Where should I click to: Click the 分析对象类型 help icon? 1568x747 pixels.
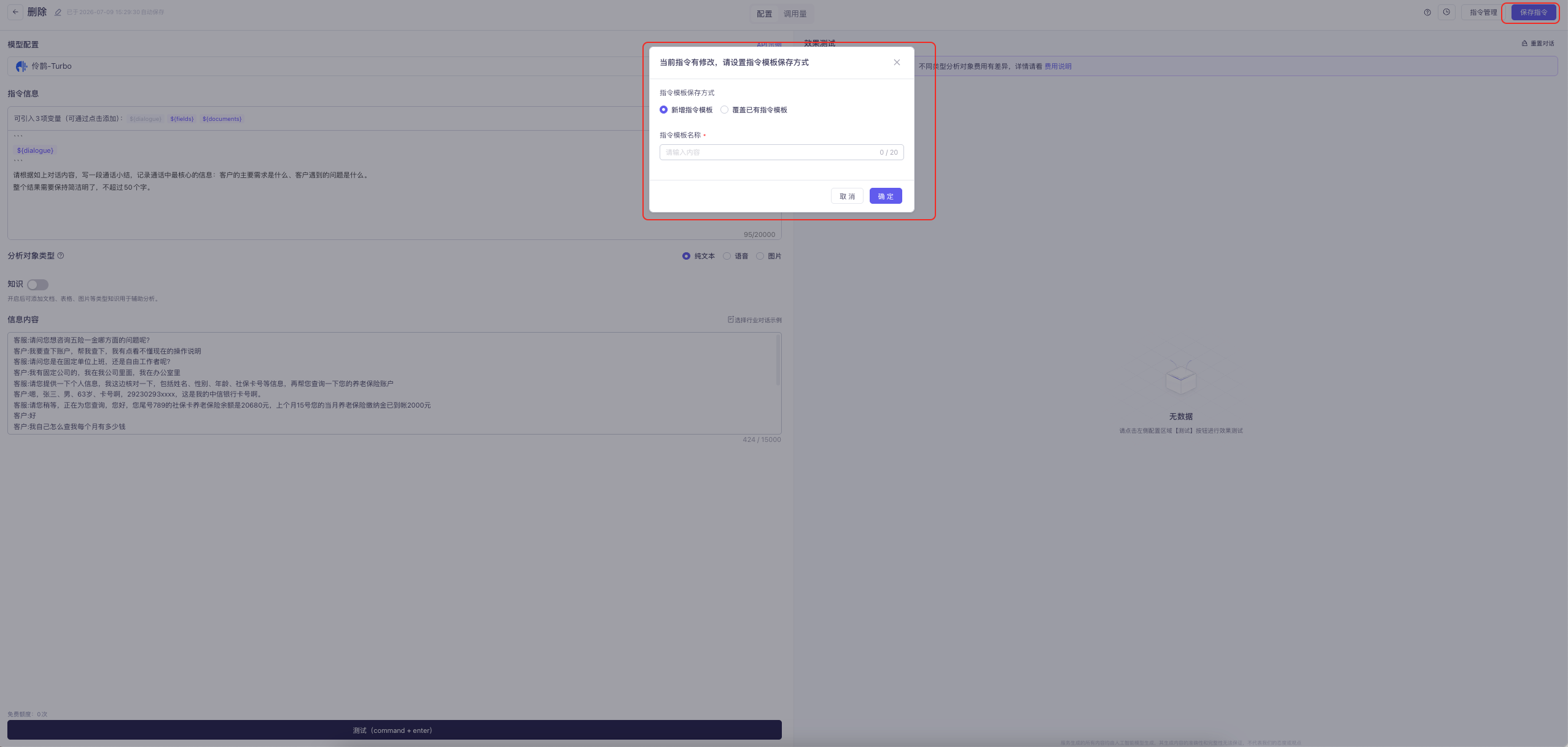pos(61,256)
